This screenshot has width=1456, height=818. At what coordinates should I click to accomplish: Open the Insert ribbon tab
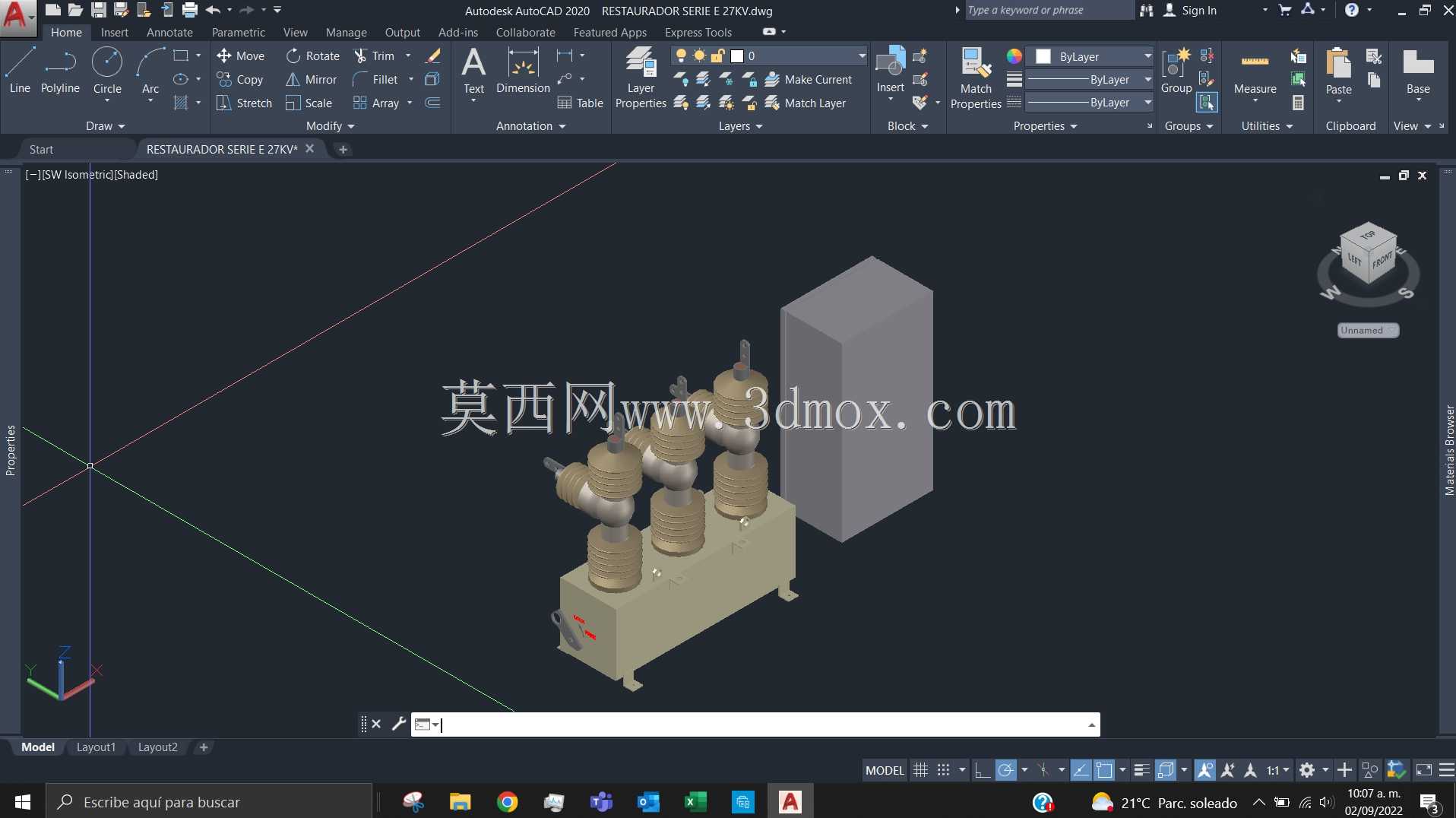click(x=114, y=32)
